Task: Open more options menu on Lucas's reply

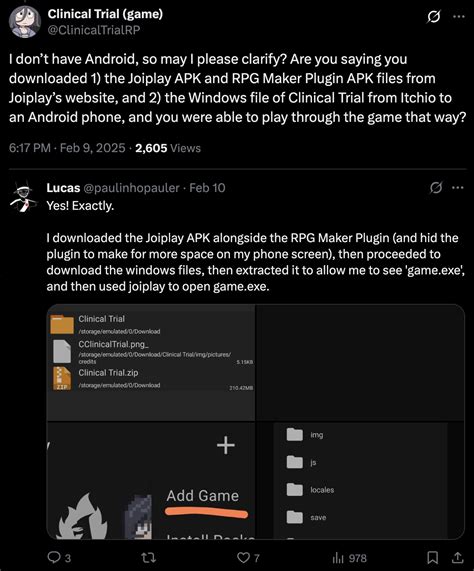Action: pyautogui.click(x=458, y=188)
